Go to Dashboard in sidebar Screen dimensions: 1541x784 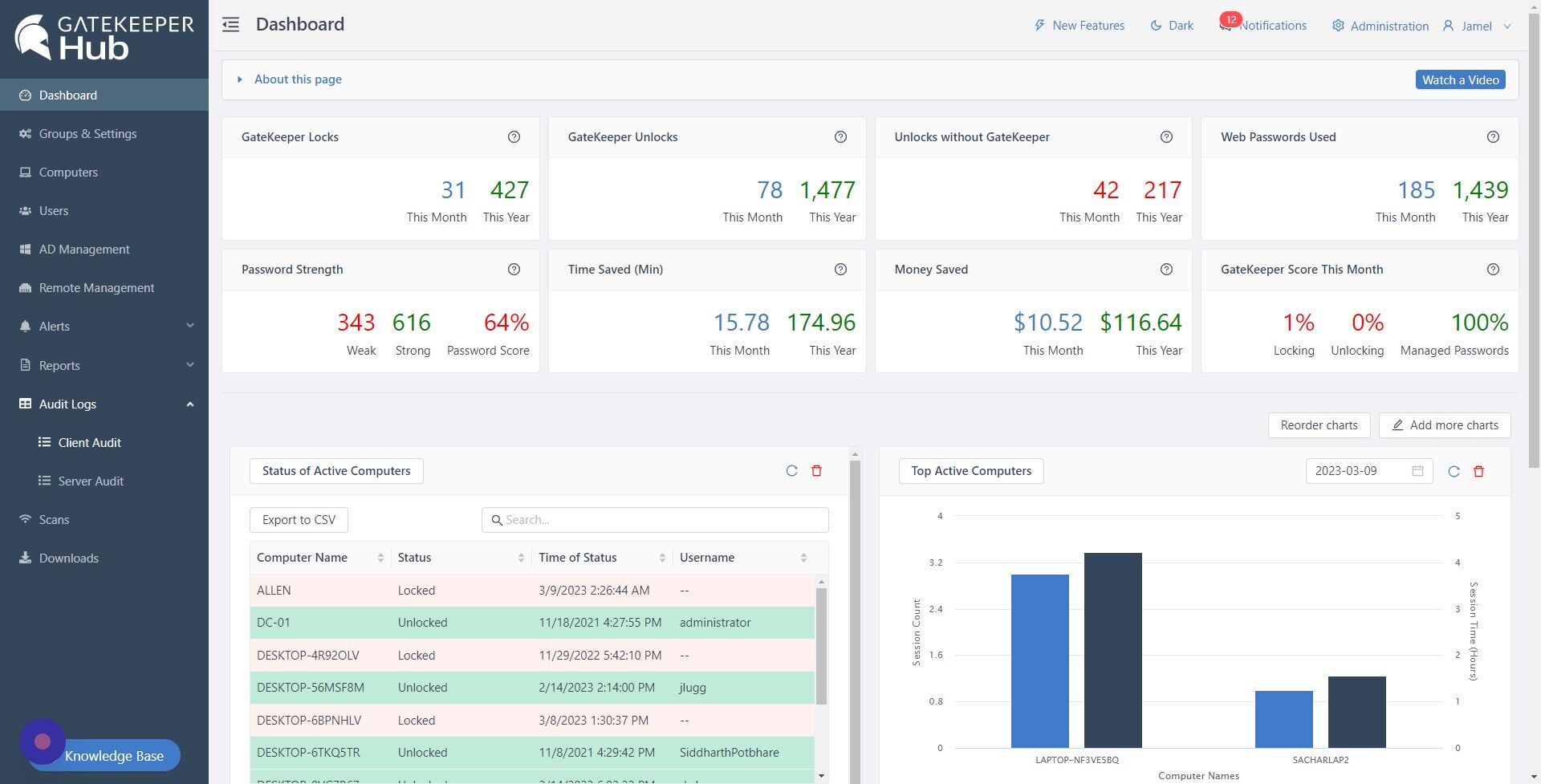point(104,95)
